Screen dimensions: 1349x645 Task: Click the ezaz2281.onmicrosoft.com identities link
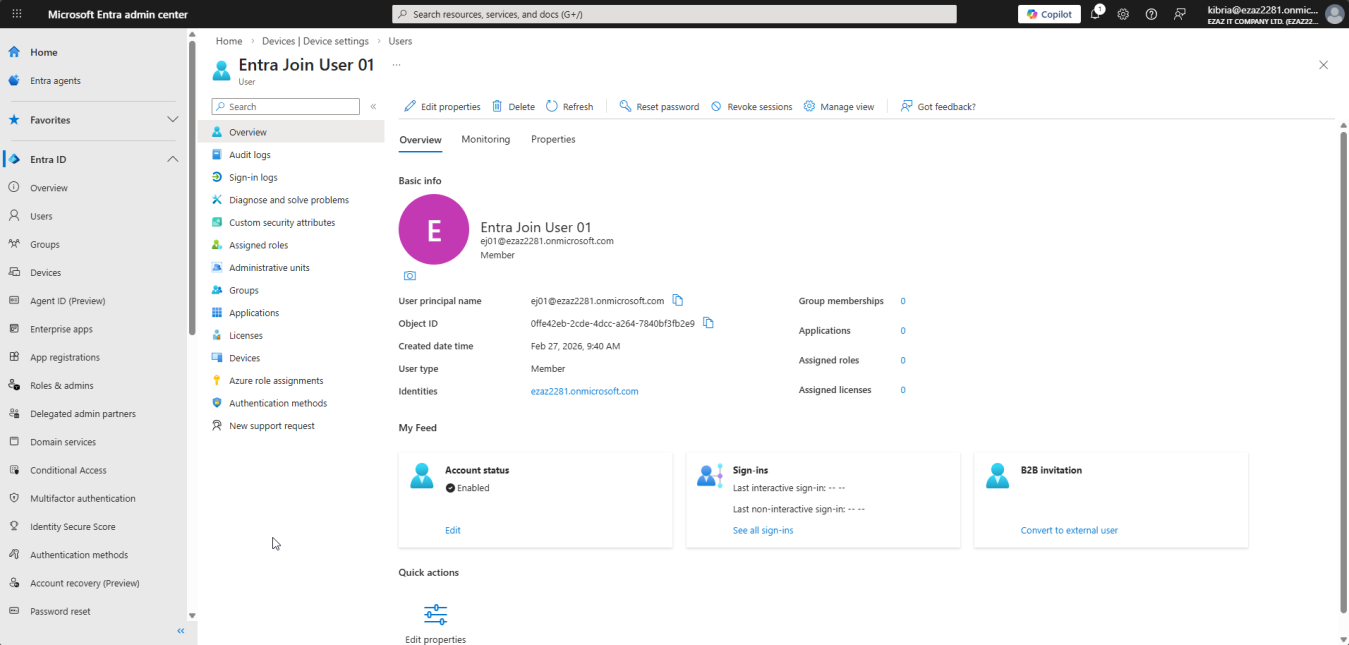point(584,391)
